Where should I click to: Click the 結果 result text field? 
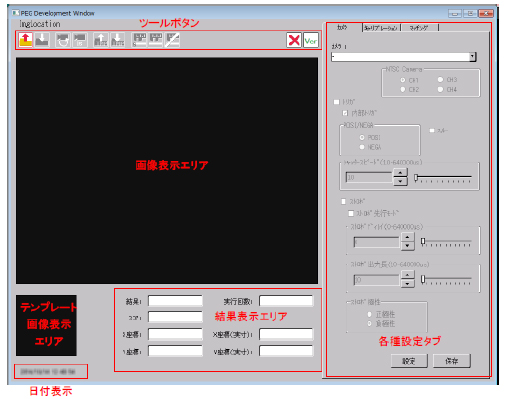point(175,301)
